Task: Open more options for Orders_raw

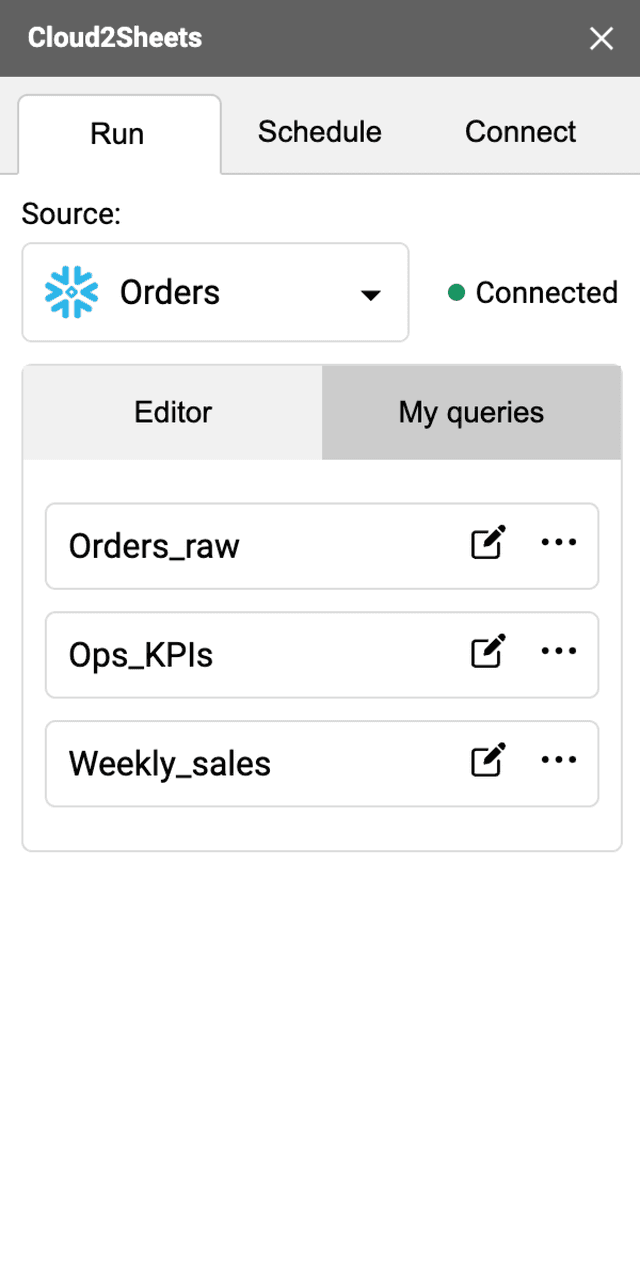Action: pyautogui.click(x=559, y=542)
